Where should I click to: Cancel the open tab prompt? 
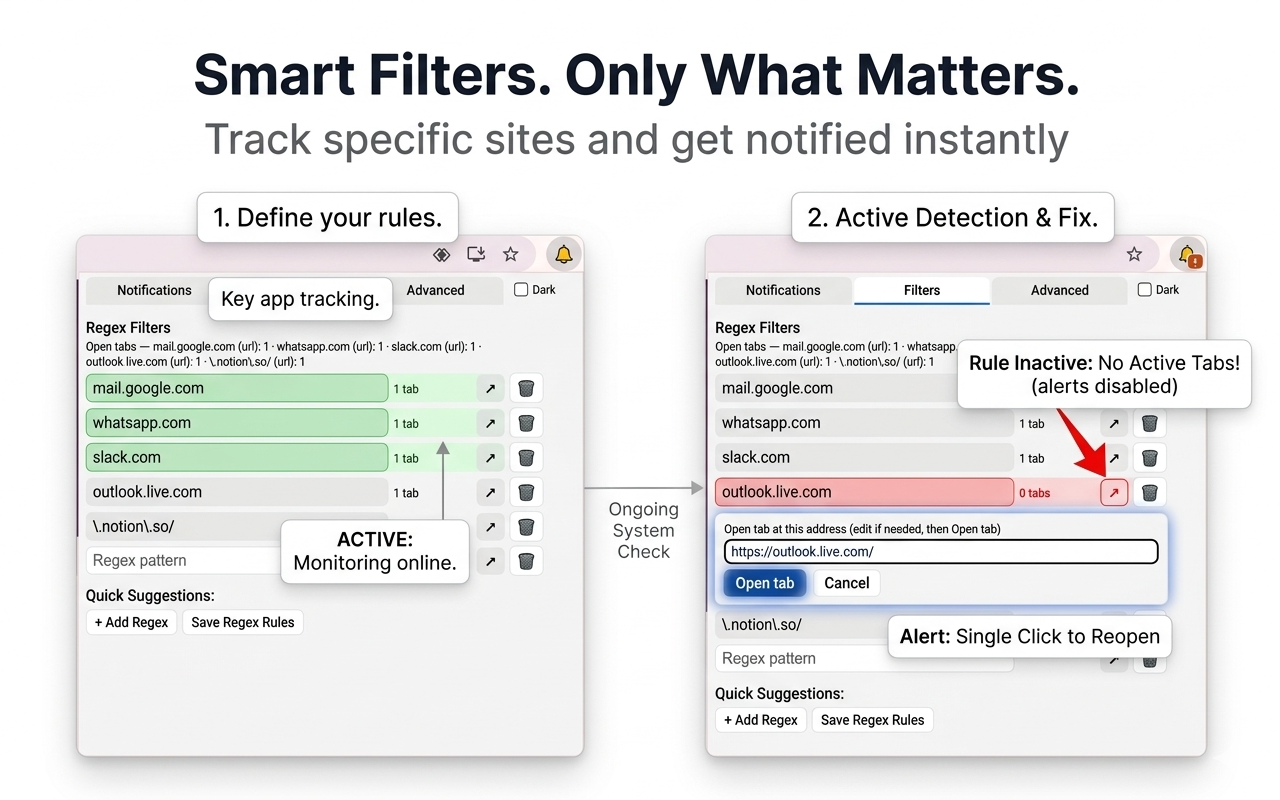coord(847,583)
